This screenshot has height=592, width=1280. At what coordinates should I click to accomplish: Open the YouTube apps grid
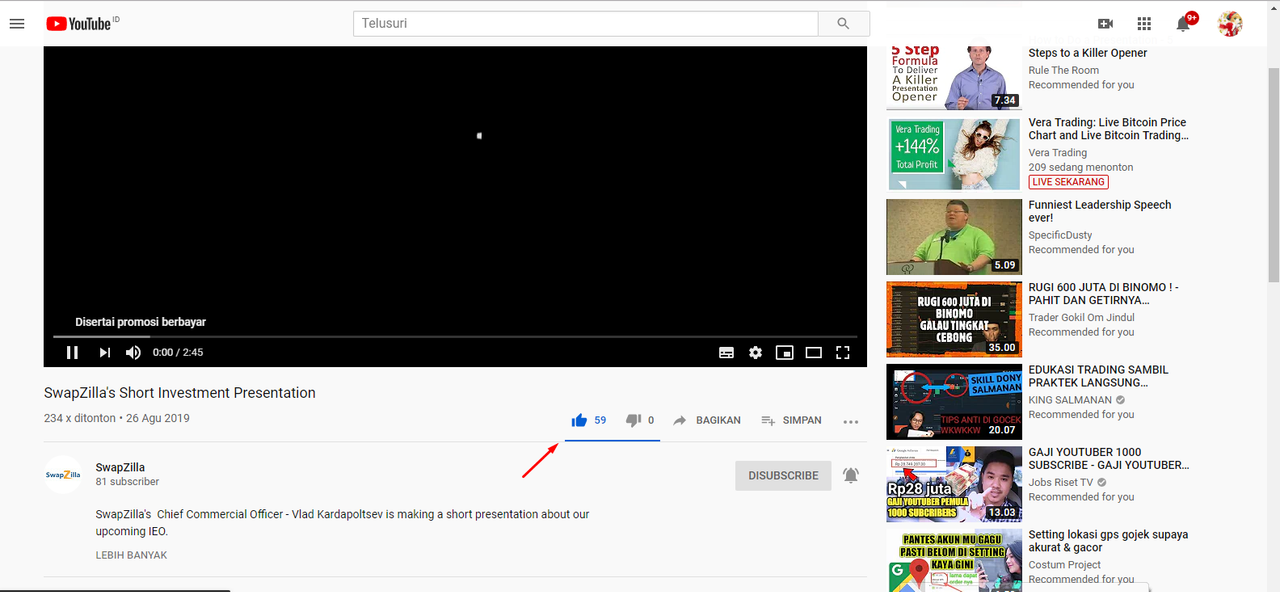coord(1144,23)
